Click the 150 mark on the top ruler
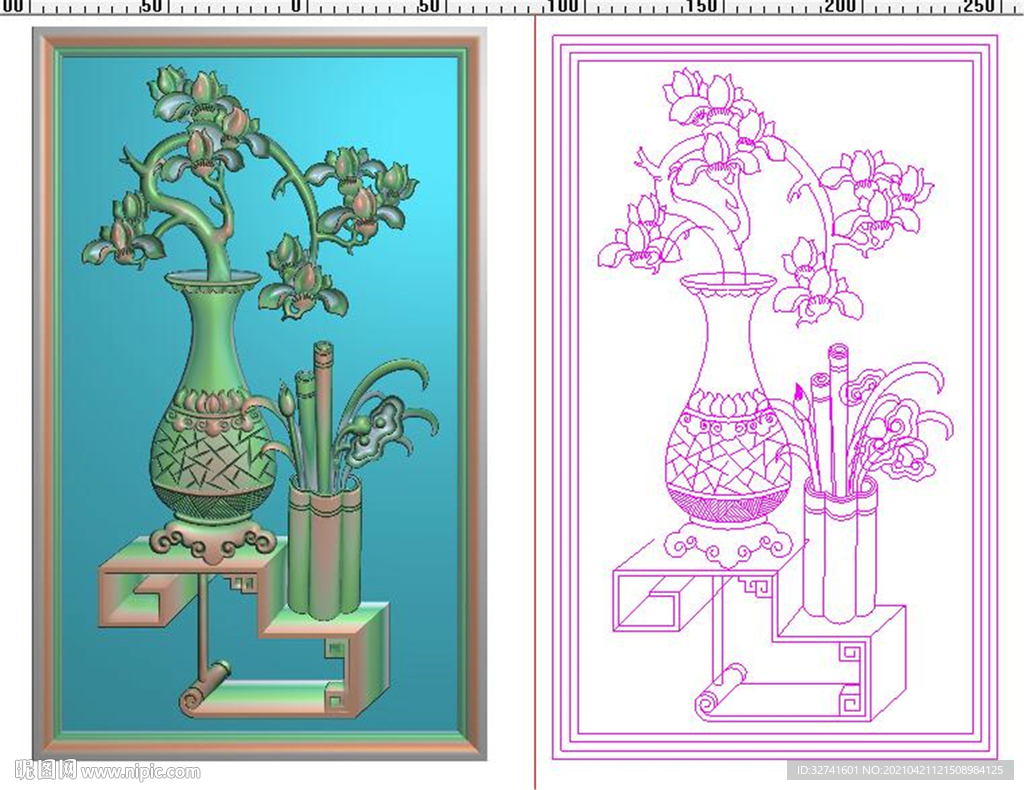The width and height of the screenshot is (1024, 790). coord(702,7)
